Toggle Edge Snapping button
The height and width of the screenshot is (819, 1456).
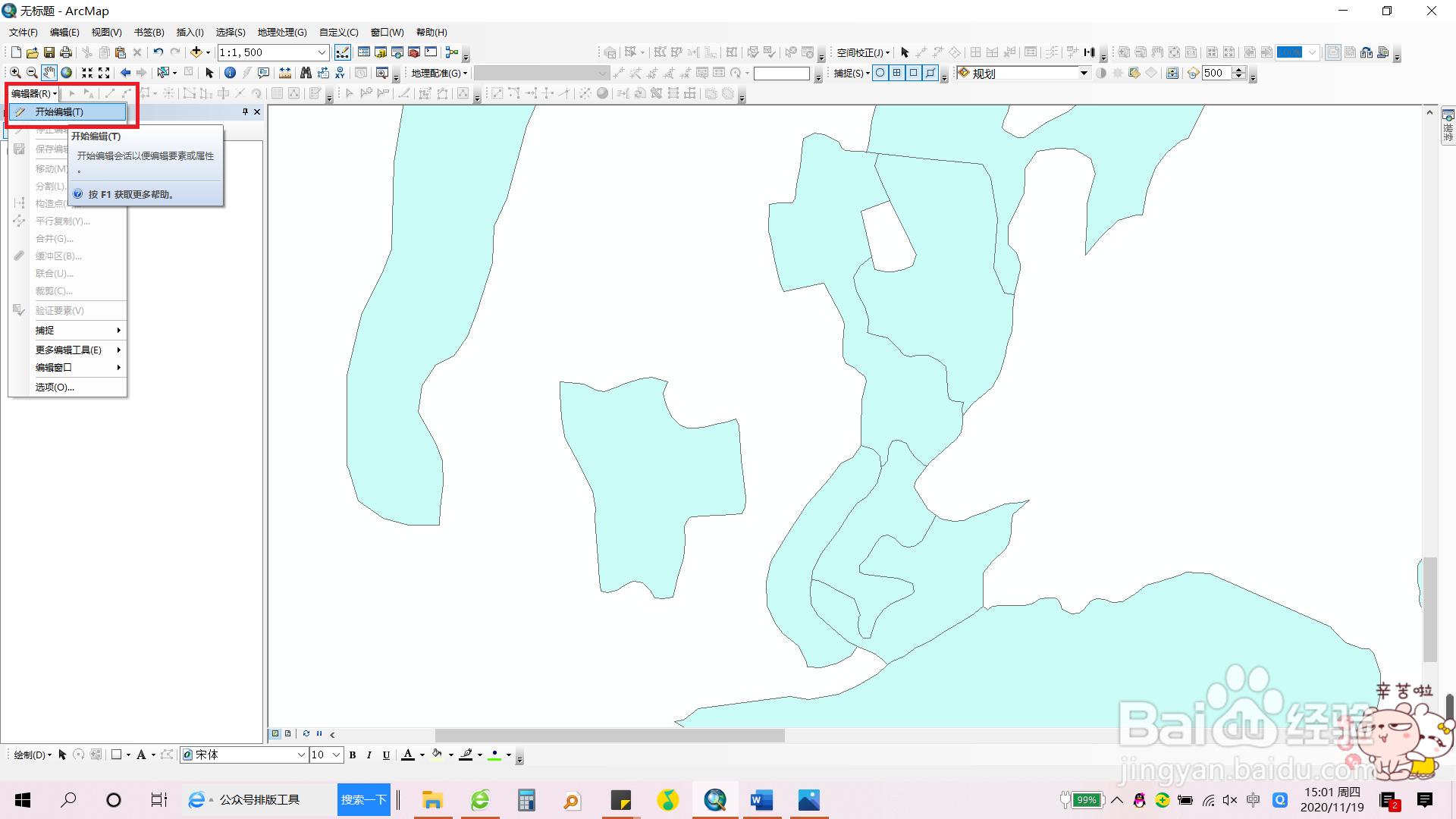click(x=930, y=73)
